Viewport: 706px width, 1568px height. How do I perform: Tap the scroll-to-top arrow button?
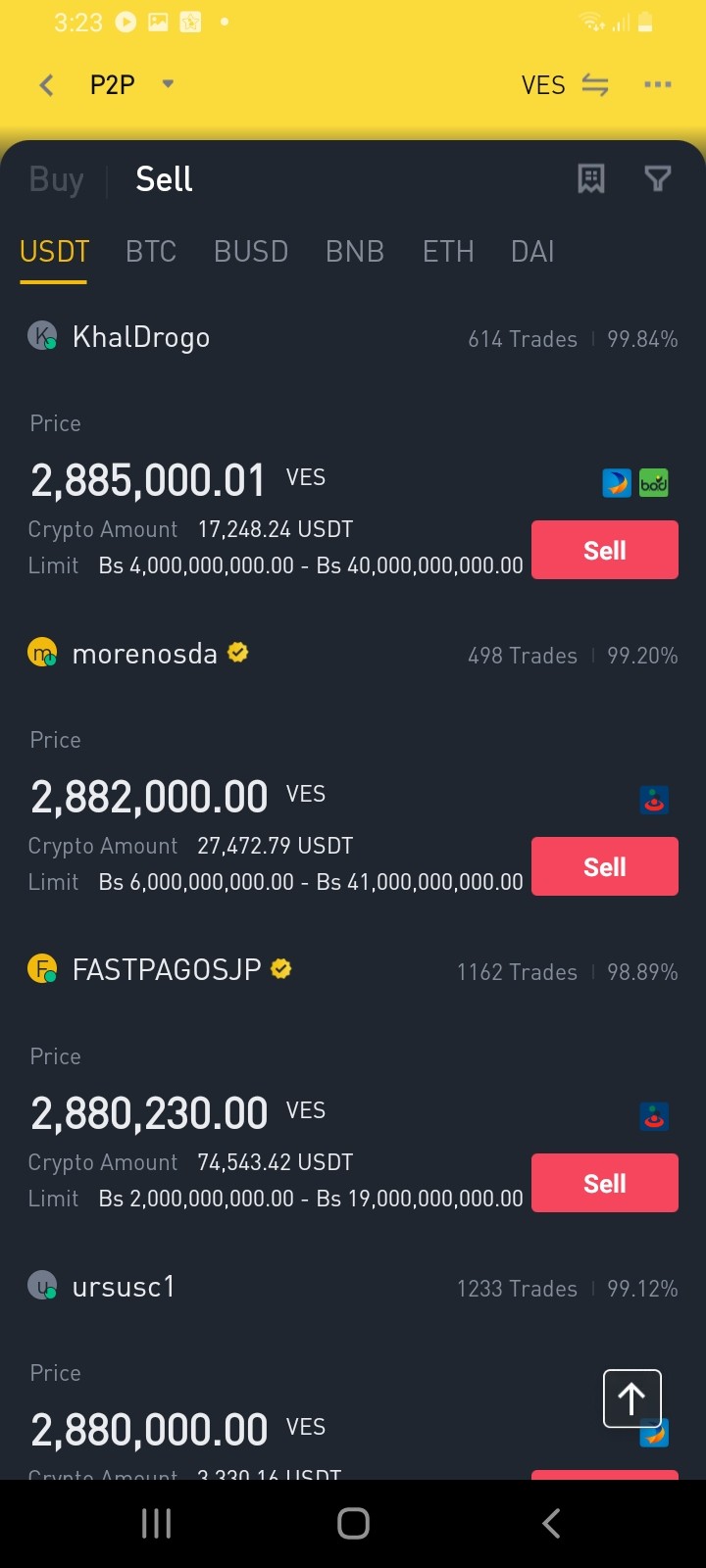pos(631,1398)
